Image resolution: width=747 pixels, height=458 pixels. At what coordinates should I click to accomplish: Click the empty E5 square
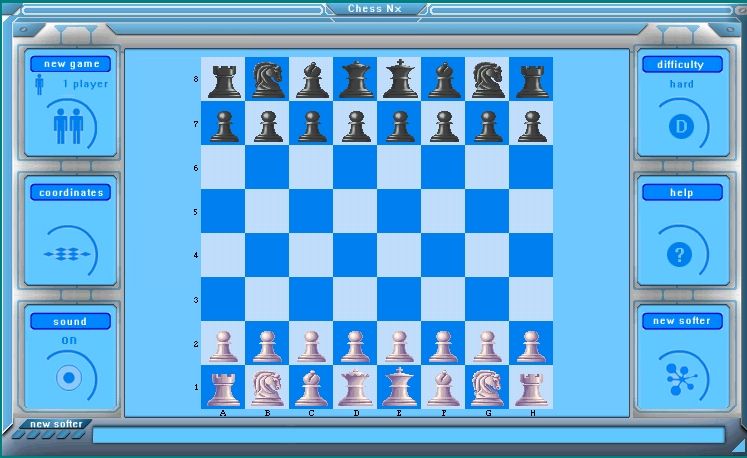tap(399, 211)
